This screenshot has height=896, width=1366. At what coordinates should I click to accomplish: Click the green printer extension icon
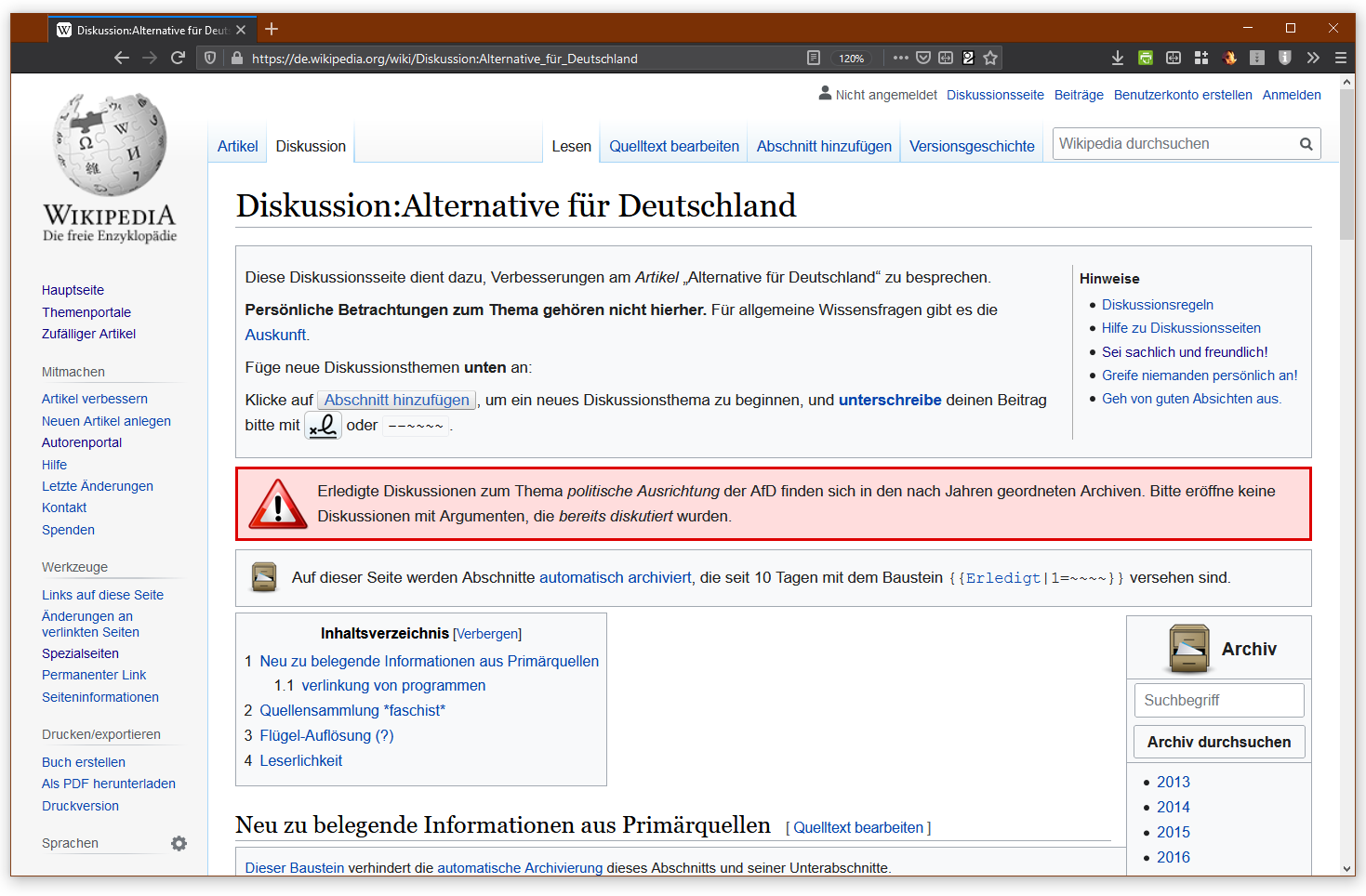1146,58
